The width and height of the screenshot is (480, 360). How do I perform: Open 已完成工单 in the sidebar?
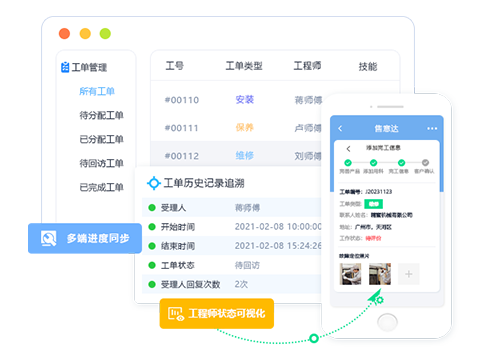click(x=101, y=187)
